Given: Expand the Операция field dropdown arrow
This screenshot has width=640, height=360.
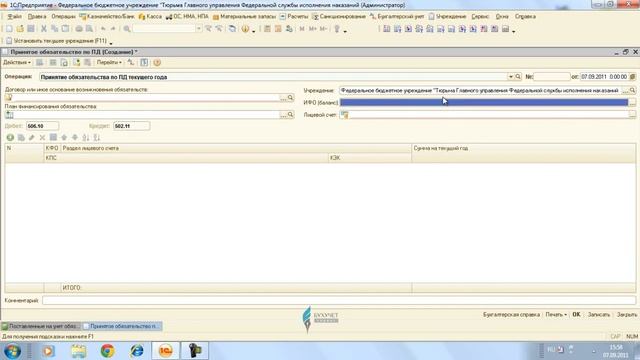Looking at the screenshot, I should 511,77.
